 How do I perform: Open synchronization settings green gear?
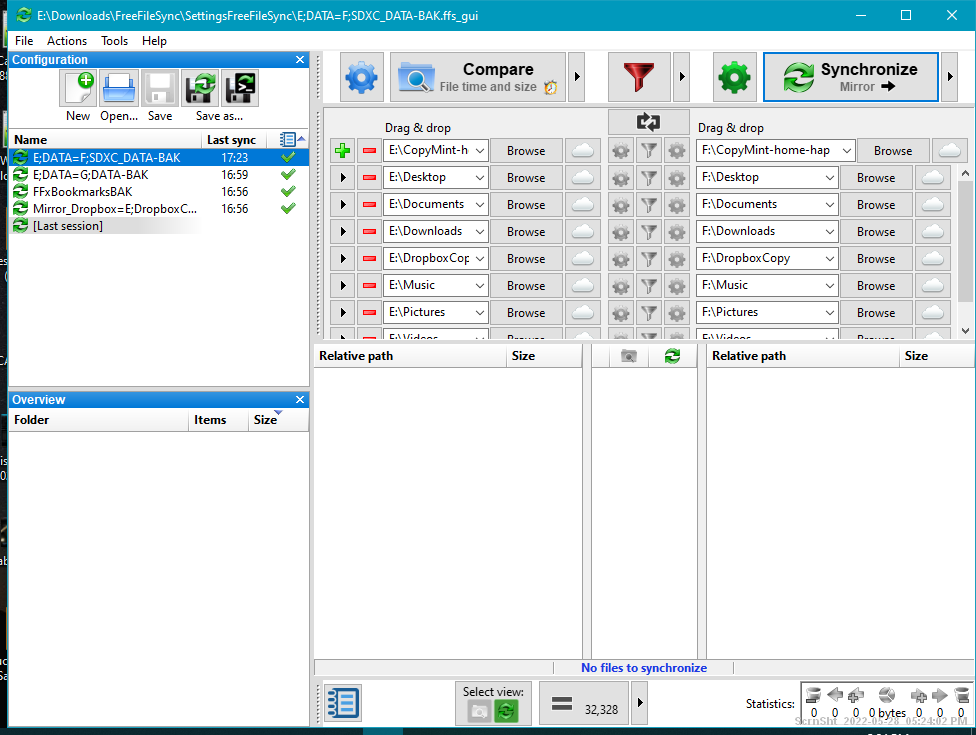point(734,77)
